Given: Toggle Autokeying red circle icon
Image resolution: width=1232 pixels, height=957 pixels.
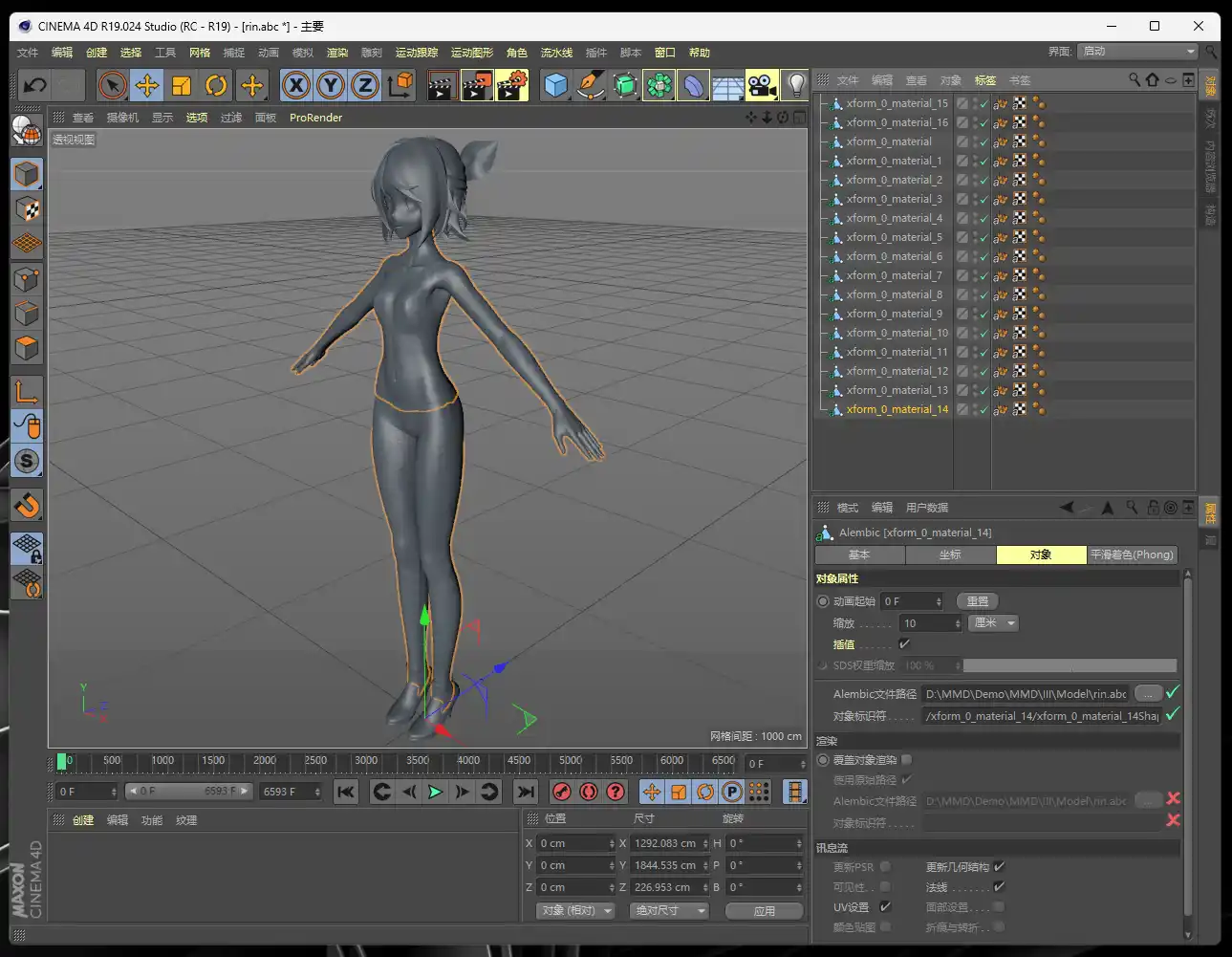Looking at the screenshot, I should pos(589,792).
